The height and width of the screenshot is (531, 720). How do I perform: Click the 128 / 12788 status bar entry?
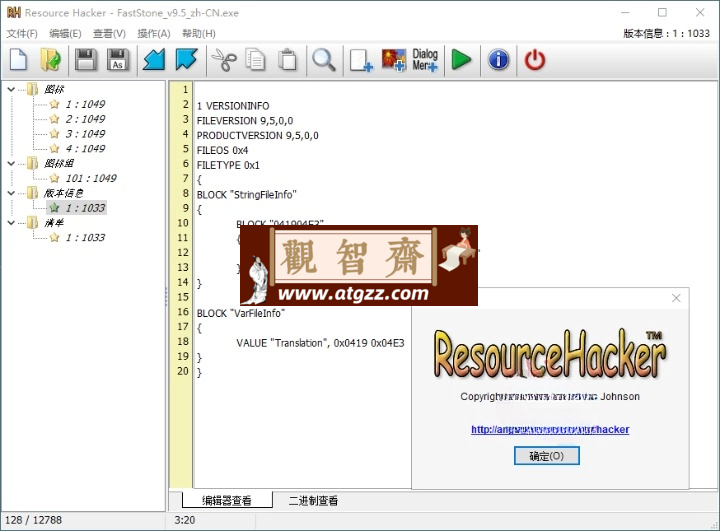pyautogui.click(x=33, y=520)
